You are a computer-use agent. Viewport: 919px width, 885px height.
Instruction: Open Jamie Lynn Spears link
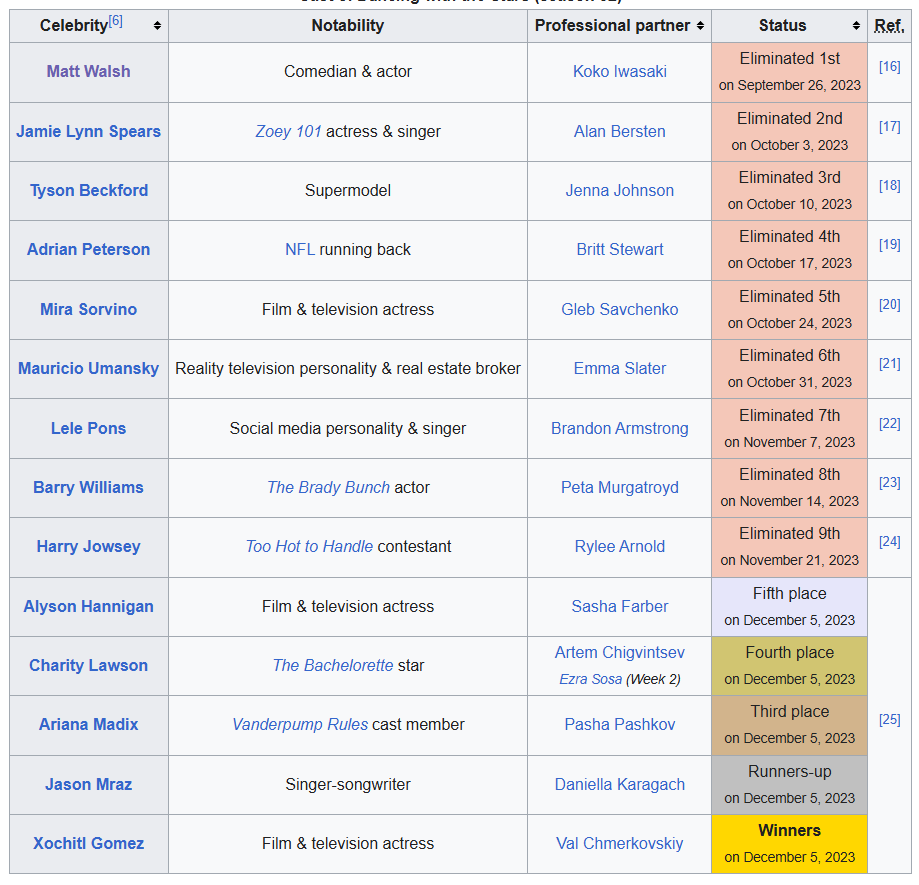click(x=89, y=131)
